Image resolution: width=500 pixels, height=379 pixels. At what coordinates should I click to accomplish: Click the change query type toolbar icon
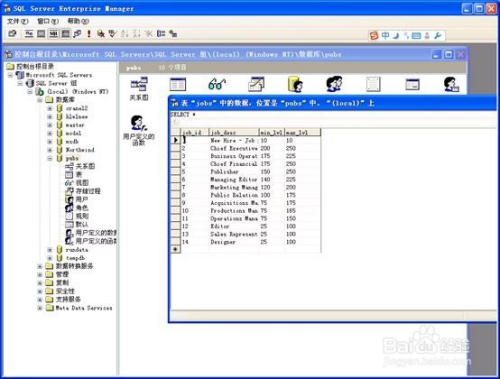tap(77, 34)
